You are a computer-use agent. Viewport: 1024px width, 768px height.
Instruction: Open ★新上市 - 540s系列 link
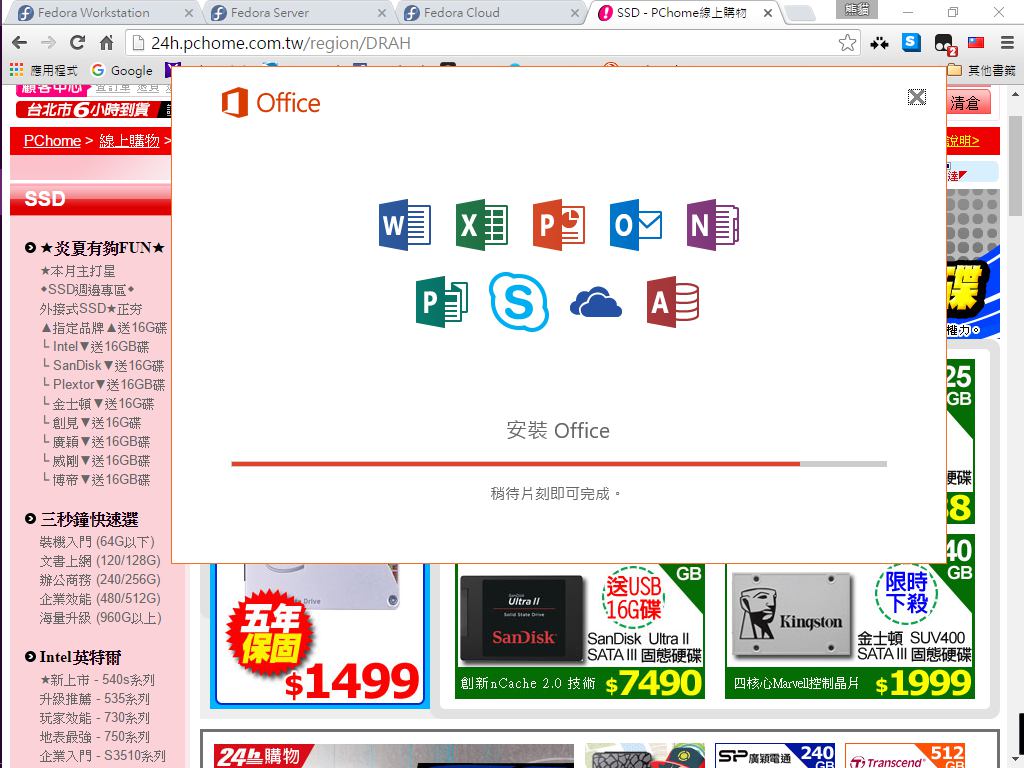[x=97, y=680]
